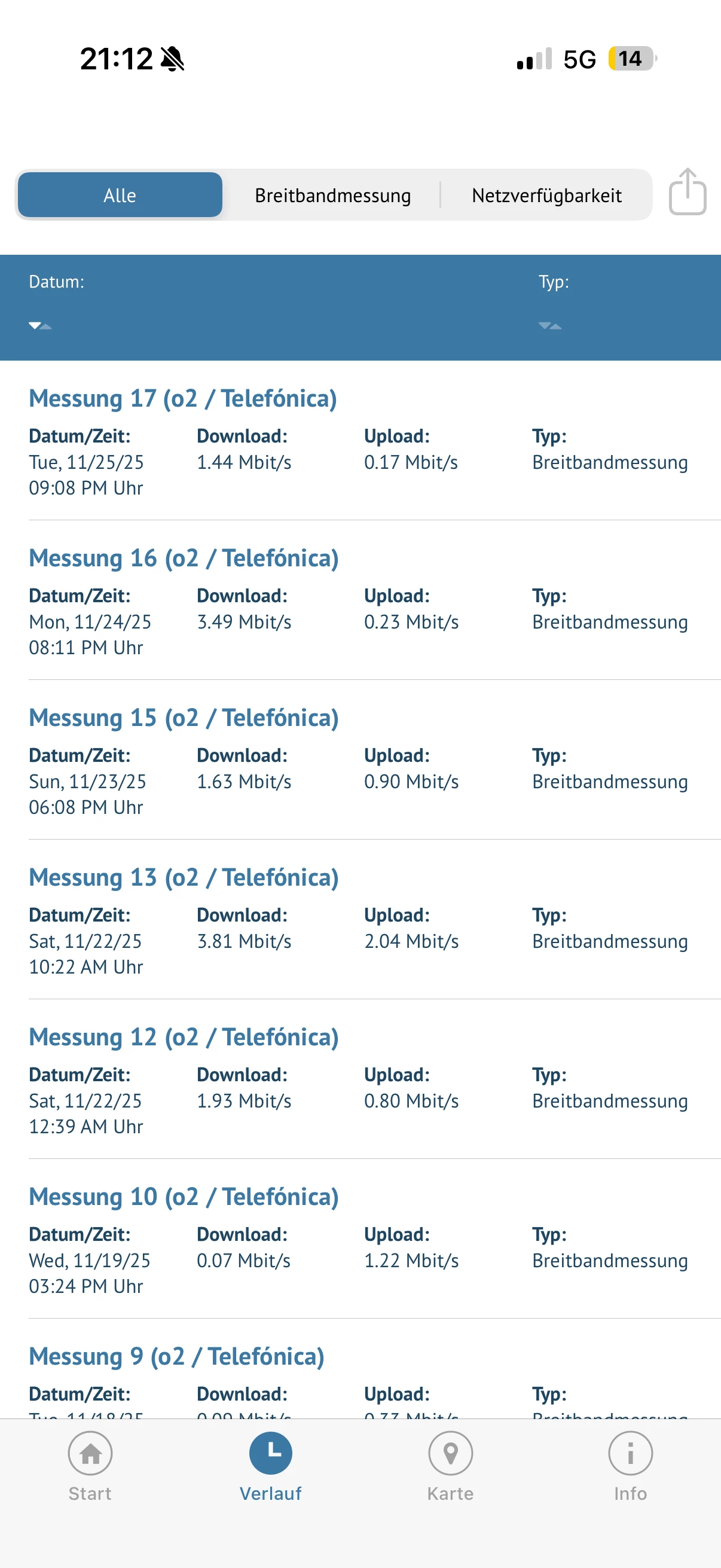Select the Messung 10 row
721x1568 pixels.
coord(184,1197)
